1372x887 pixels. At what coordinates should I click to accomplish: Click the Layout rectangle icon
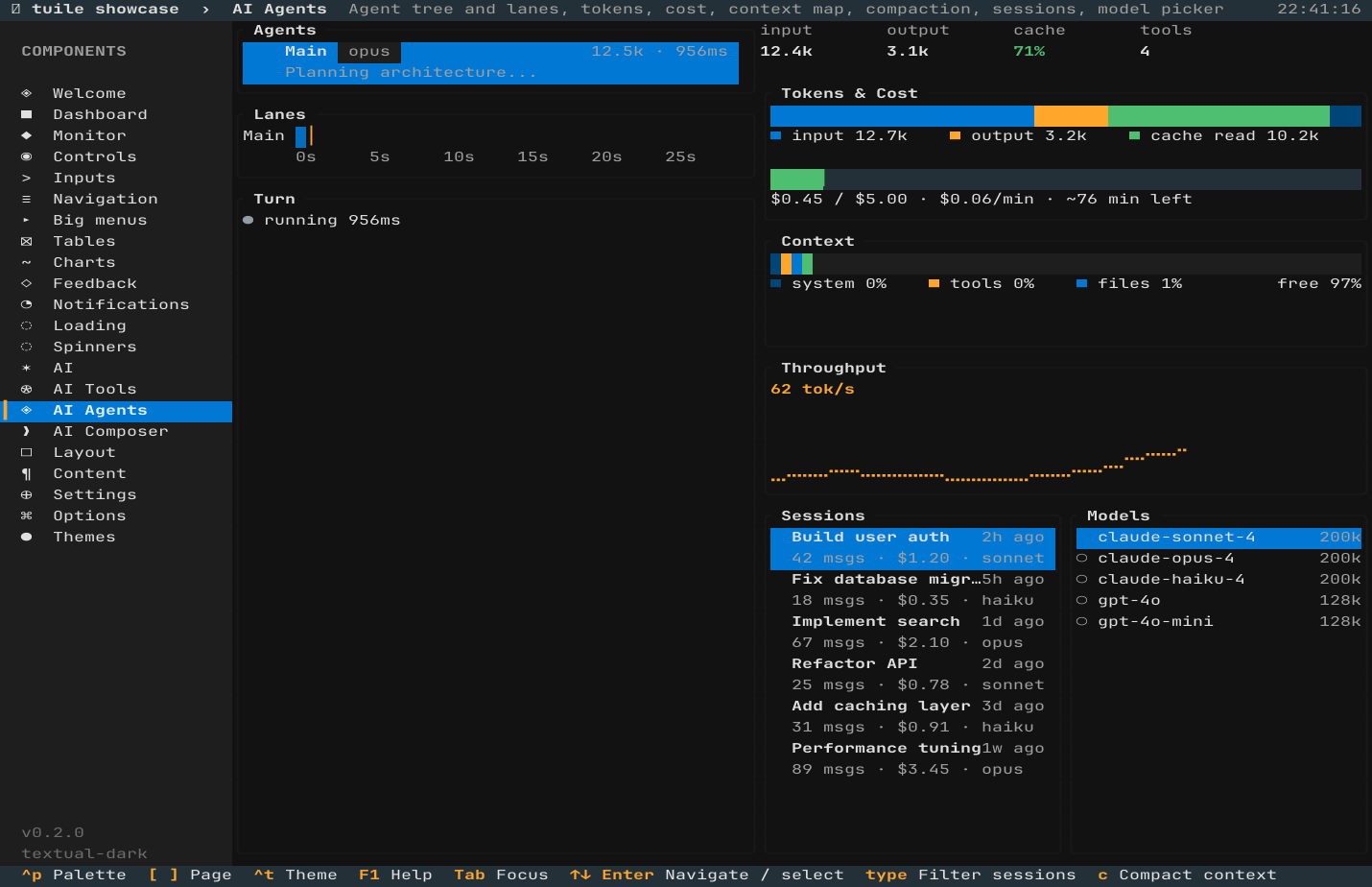(x=27, y=452)
